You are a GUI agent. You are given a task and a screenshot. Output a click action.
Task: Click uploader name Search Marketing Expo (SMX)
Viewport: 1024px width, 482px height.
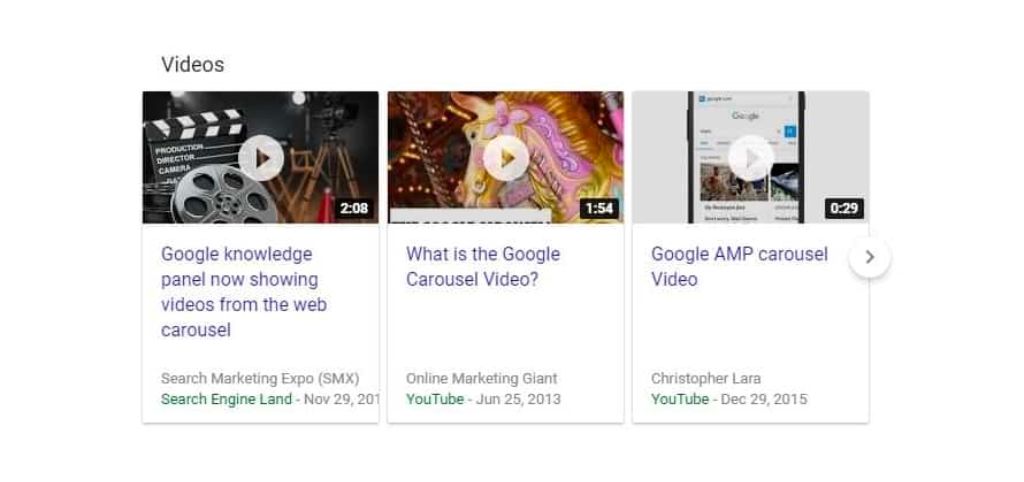259,379
